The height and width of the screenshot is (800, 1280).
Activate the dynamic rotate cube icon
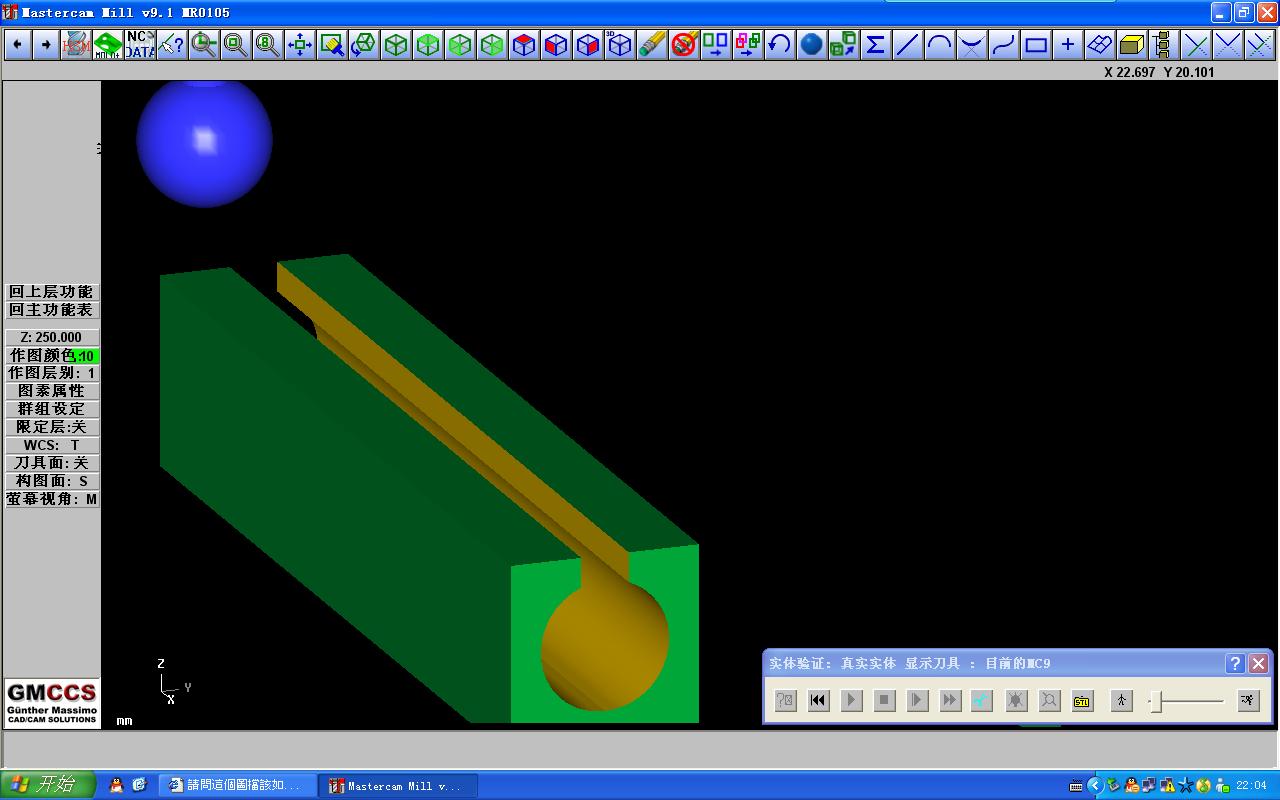pyautogui.click(x=364, y=44)
